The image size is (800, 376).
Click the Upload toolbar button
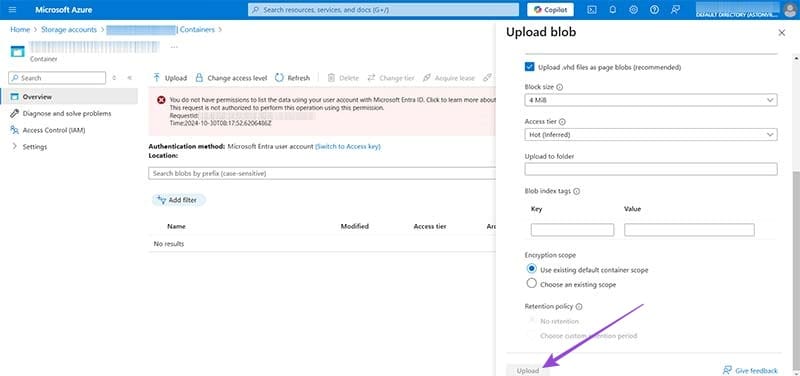click(x=170, y=78)
